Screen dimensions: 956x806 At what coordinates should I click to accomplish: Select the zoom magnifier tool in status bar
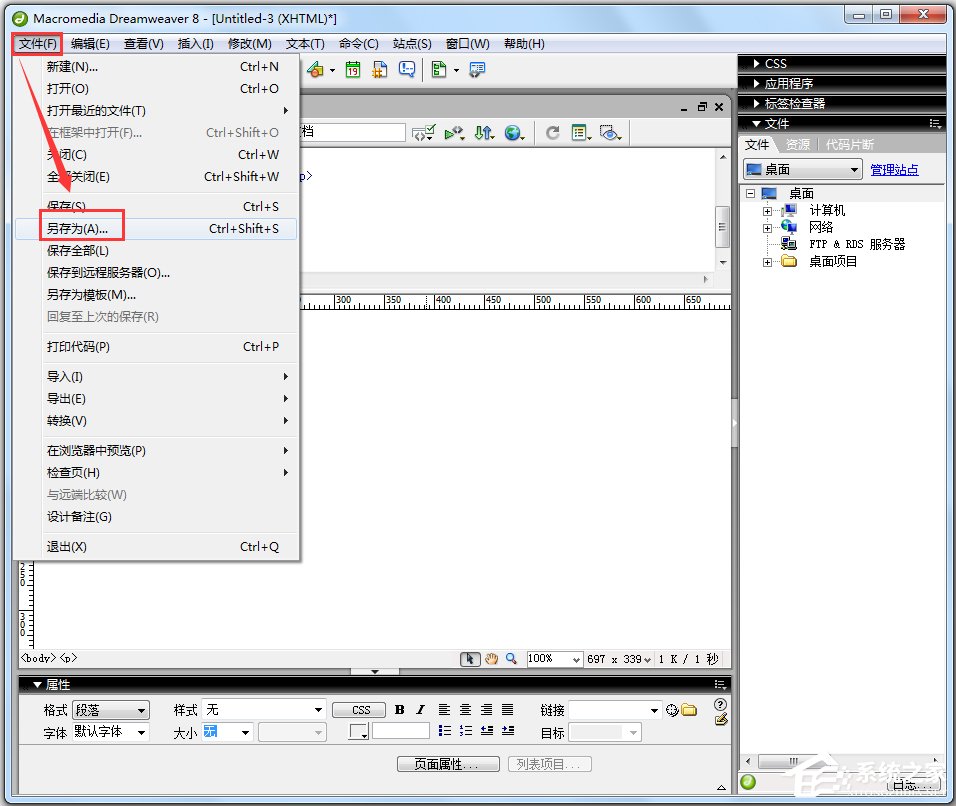511,658
